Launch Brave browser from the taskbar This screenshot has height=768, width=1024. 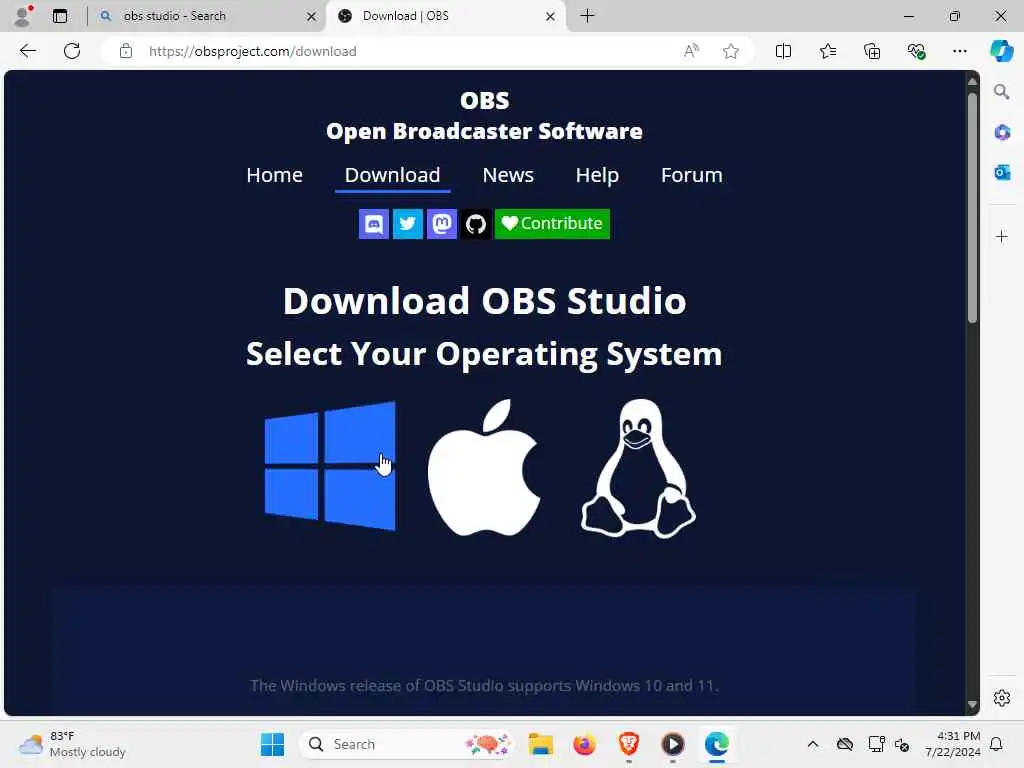click(x=628, y=744)
